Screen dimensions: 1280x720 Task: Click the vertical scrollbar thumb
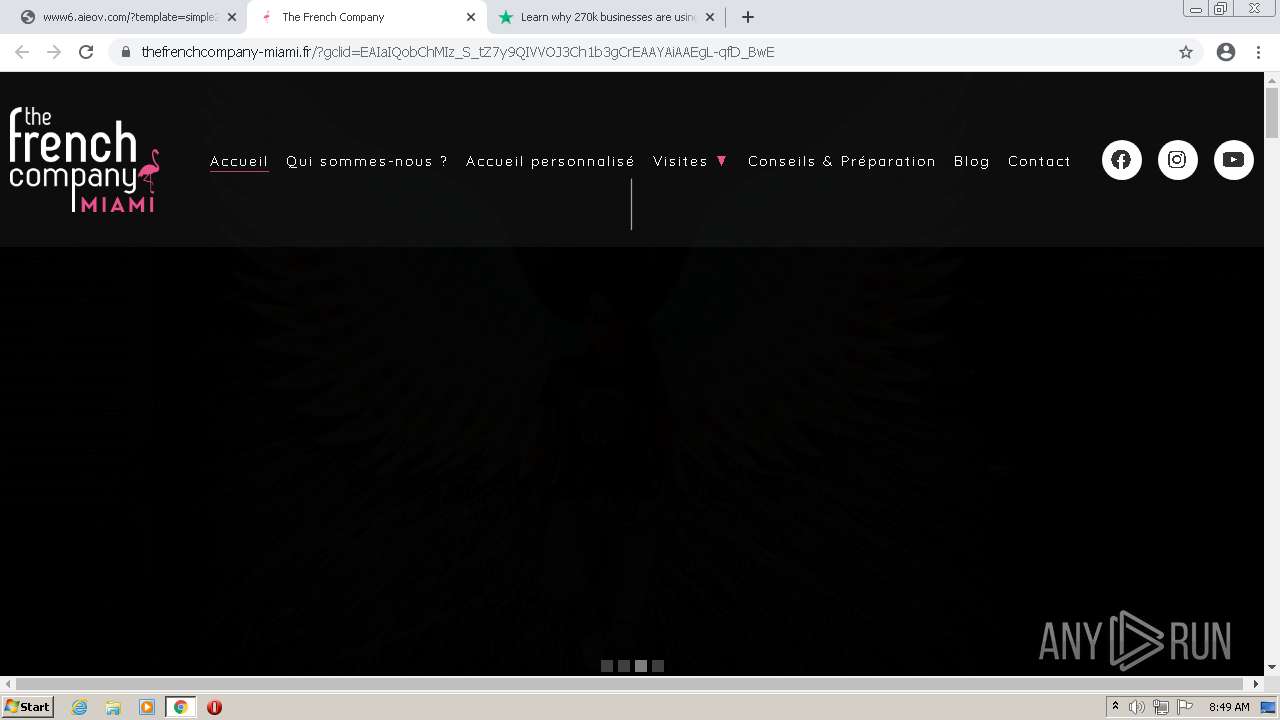(1272, 113)
